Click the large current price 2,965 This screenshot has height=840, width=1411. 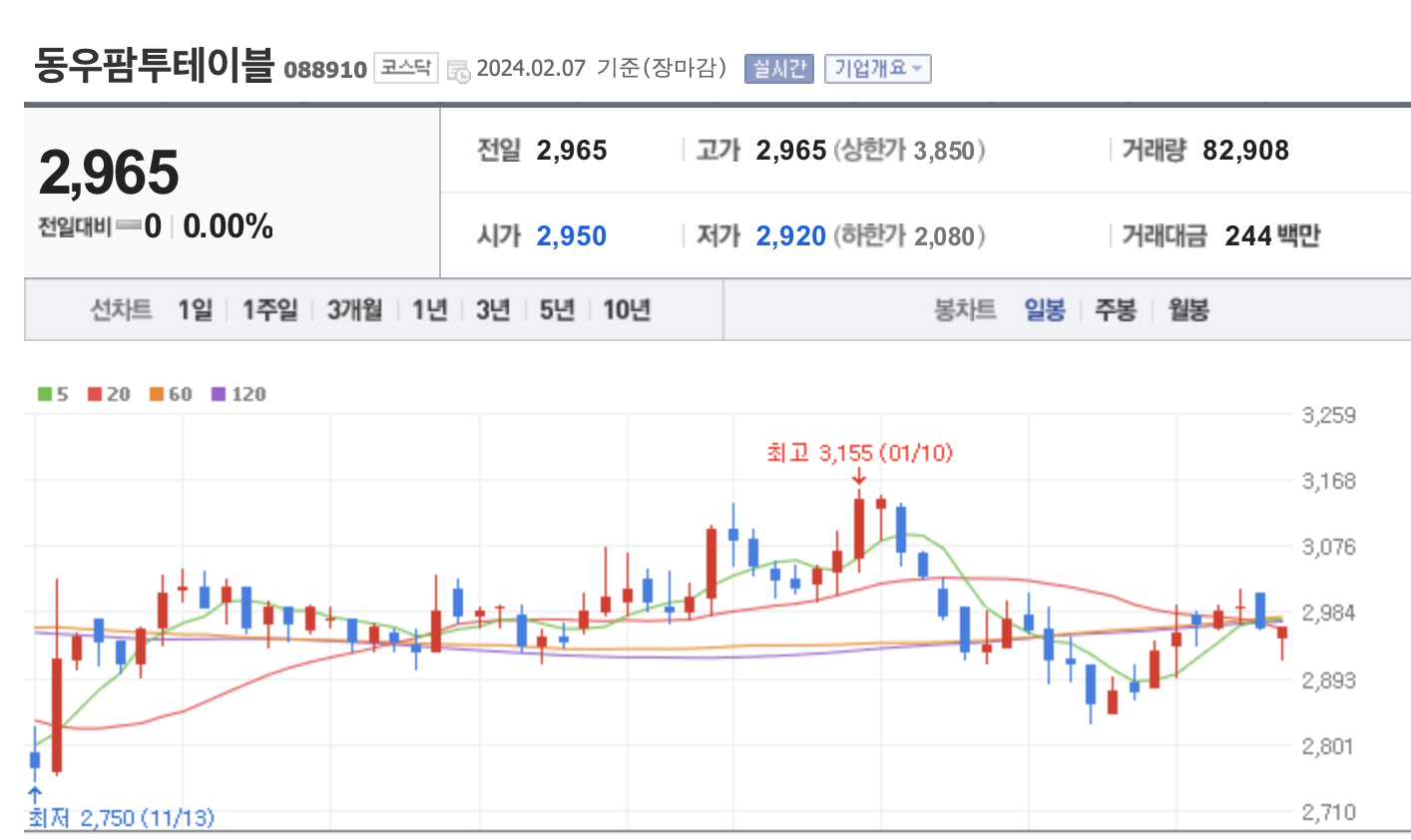pos(109,173)
